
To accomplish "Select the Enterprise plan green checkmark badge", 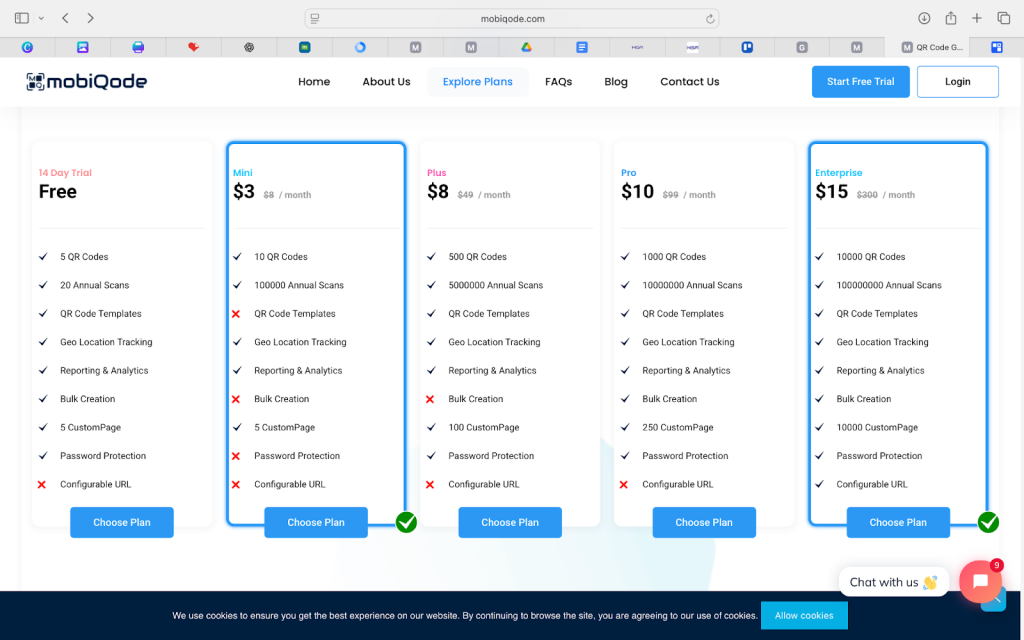I will pos(988,522).
